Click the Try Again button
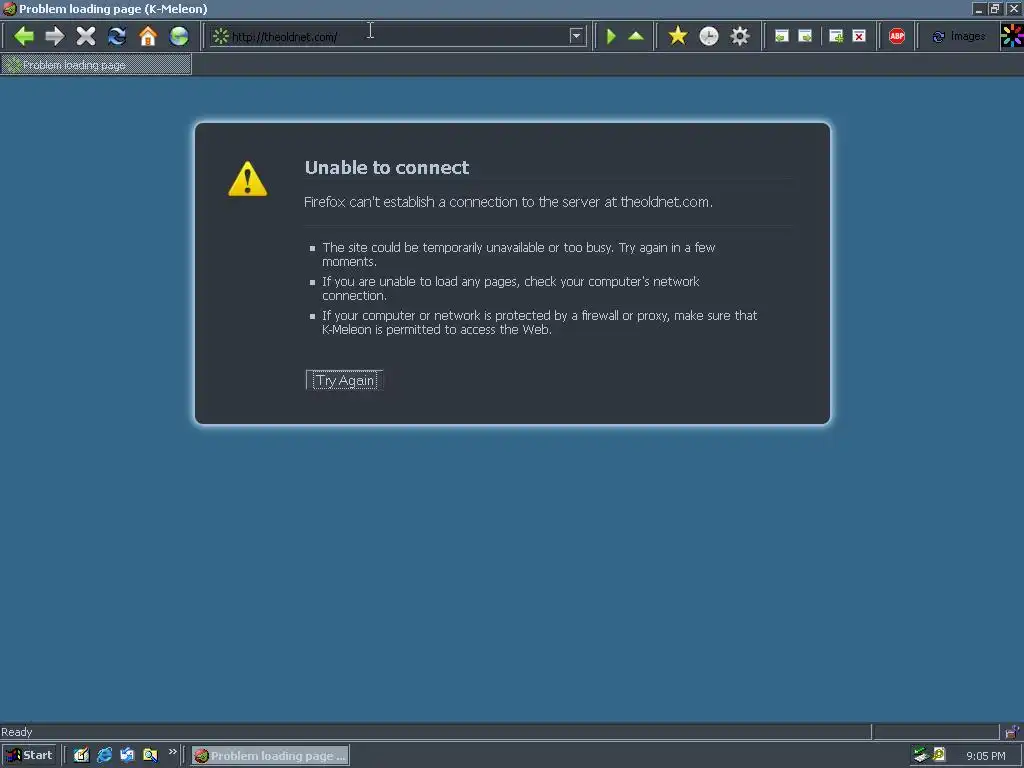1024x768 pixels. coord(345,380)
